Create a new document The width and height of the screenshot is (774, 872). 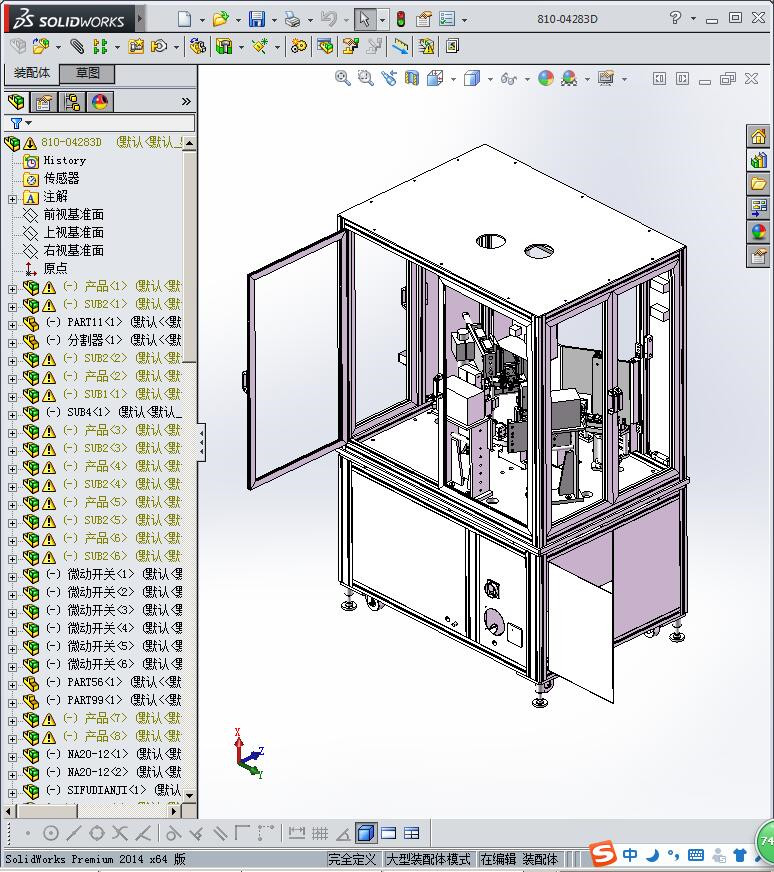(x=184, y=19)
